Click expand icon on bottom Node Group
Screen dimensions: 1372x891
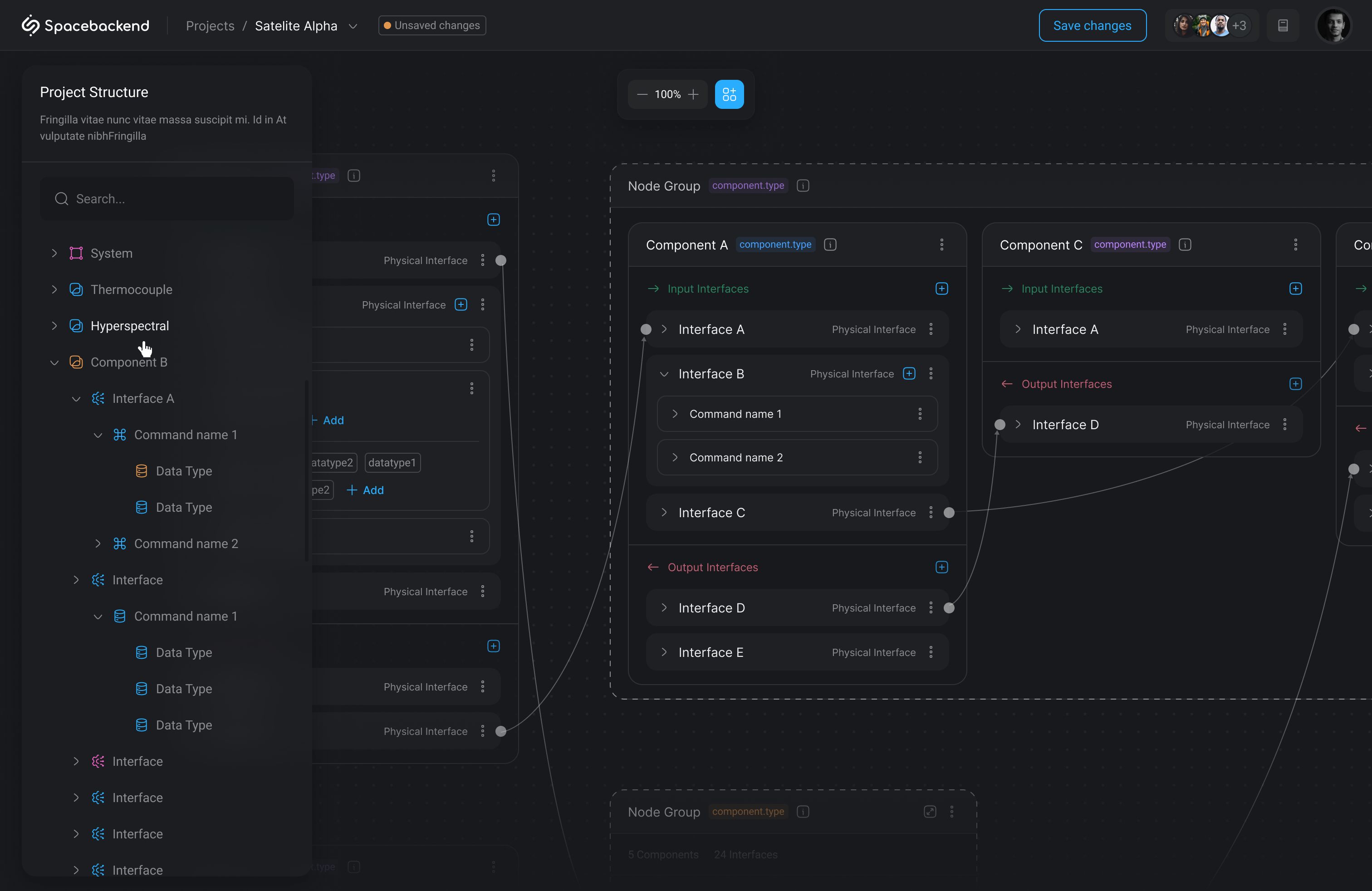[x=930, y=812]
